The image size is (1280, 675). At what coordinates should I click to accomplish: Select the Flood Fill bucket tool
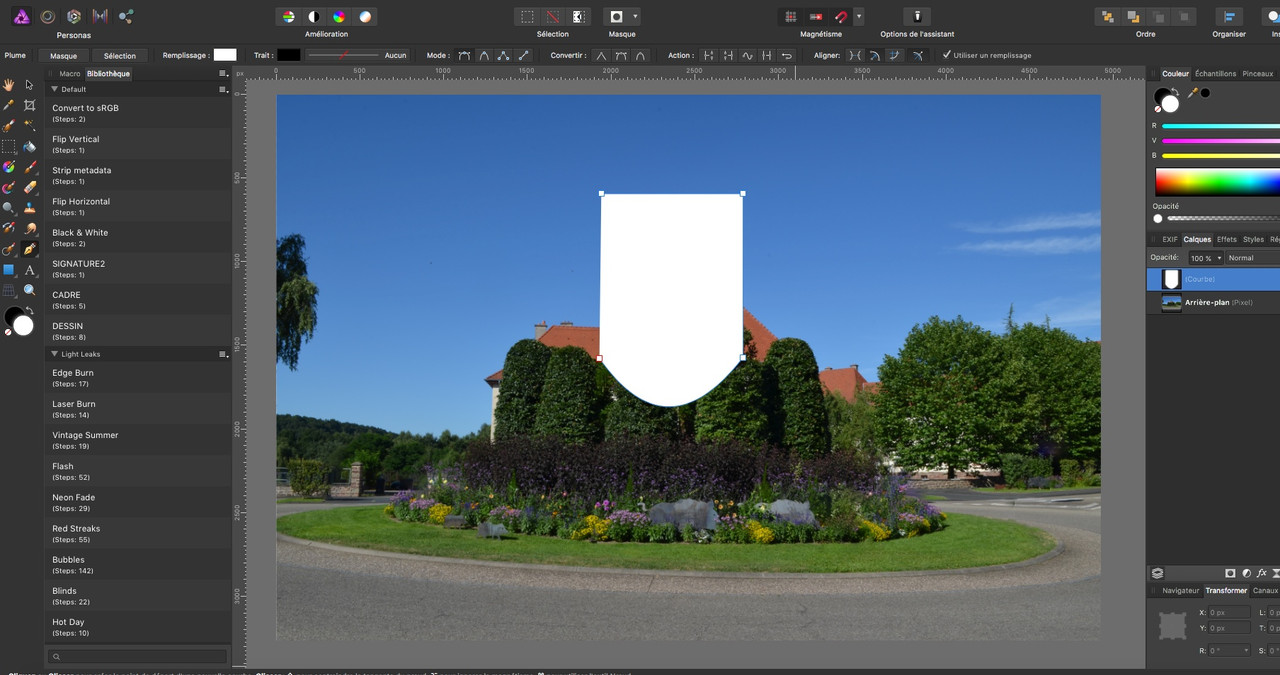coord(30,146)
